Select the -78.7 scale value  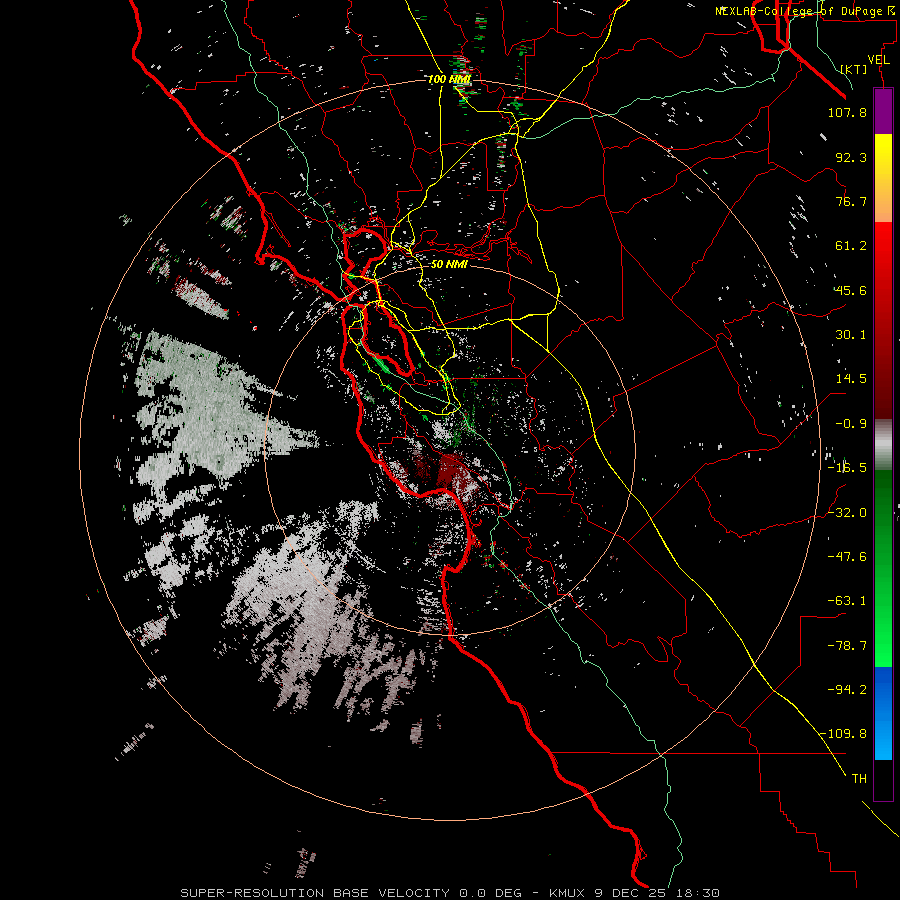(847, 646)
